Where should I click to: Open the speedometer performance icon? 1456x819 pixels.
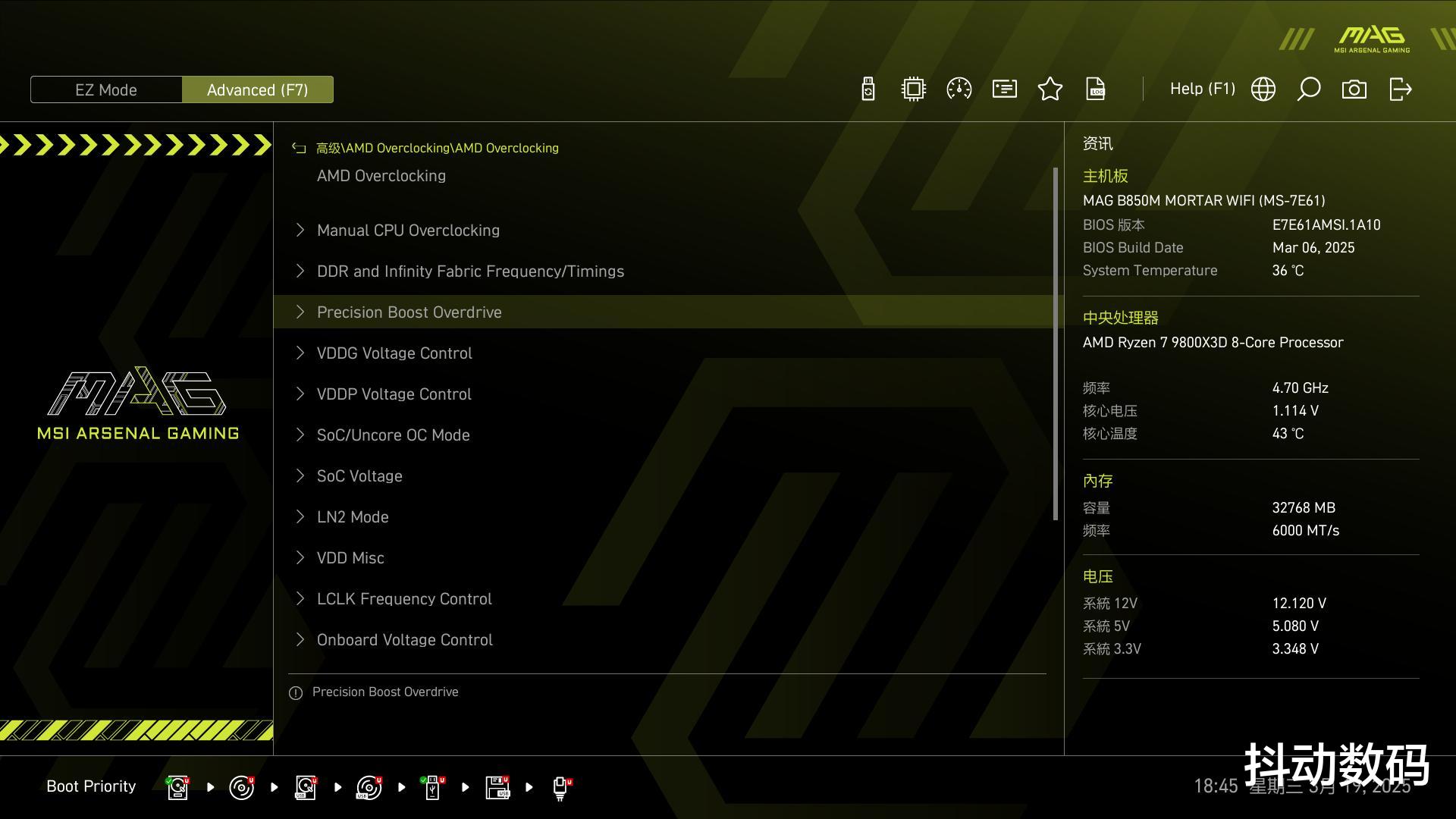click(959, 89)
